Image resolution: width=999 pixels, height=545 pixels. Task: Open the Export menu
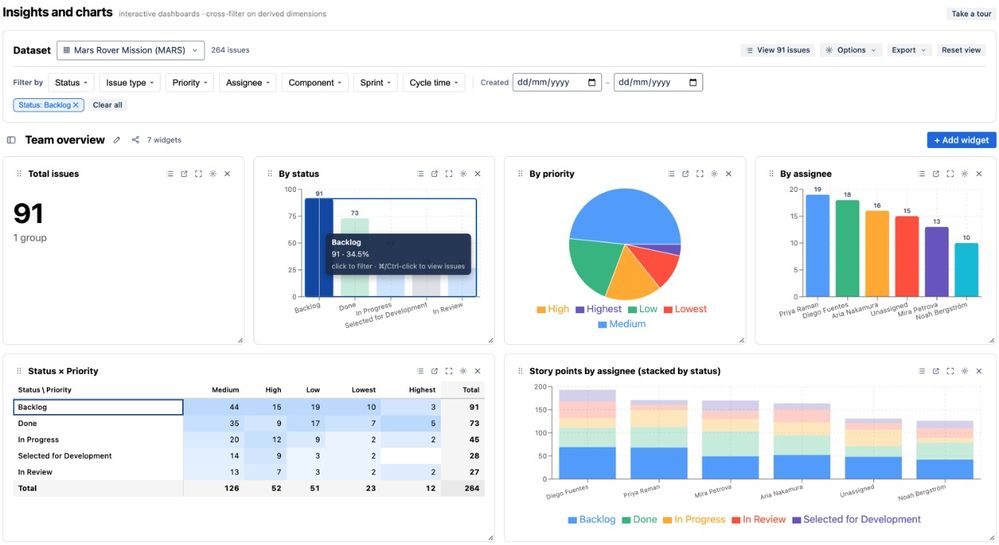908,50
